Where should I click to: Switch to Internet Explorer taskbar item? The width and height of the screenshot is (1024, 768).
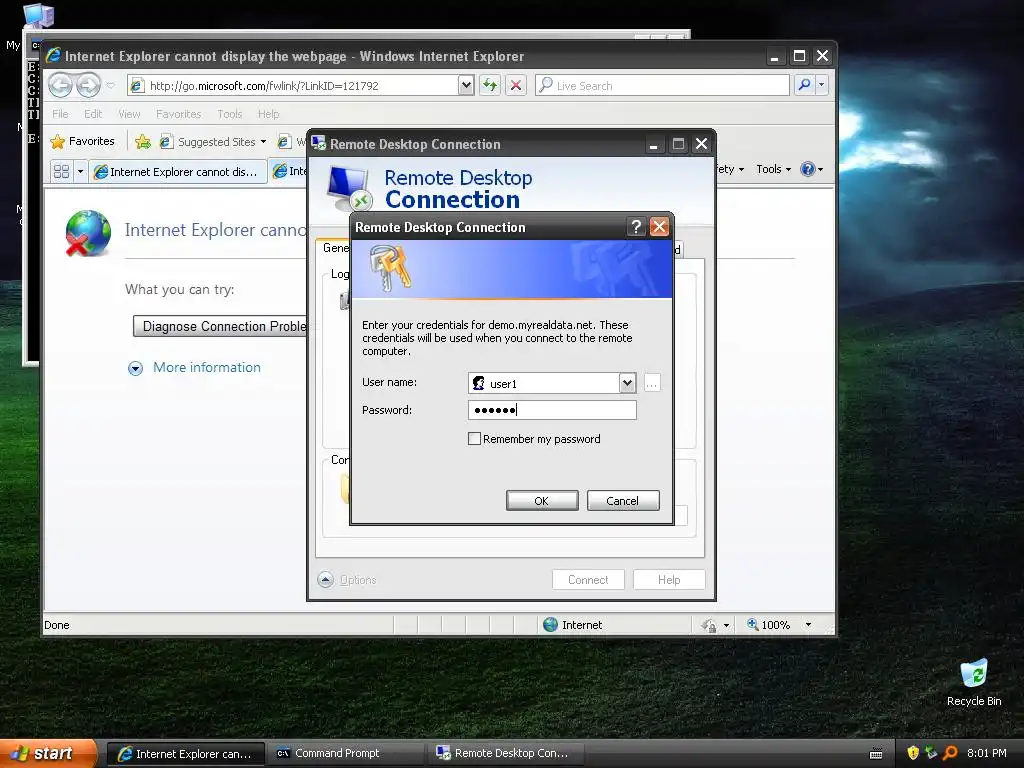(x=185, y=754)
